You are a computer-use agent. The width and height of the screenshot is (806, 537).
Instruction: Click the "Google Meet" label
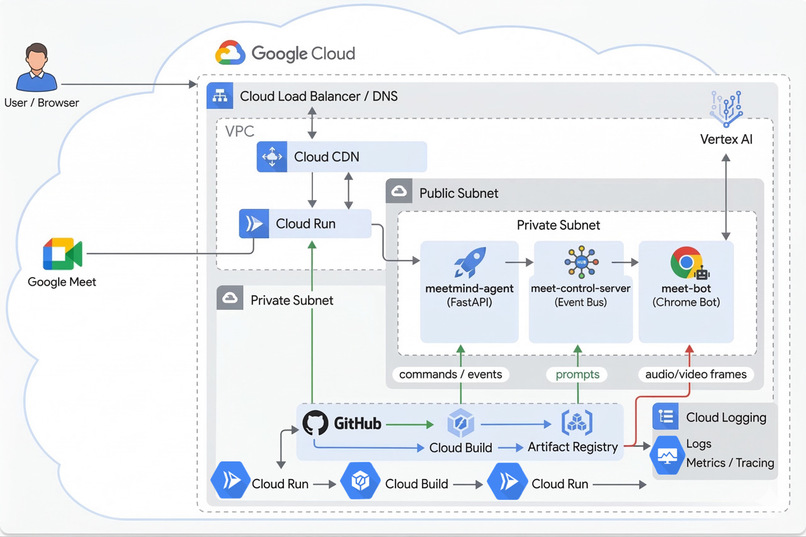(x=62, y=282)
